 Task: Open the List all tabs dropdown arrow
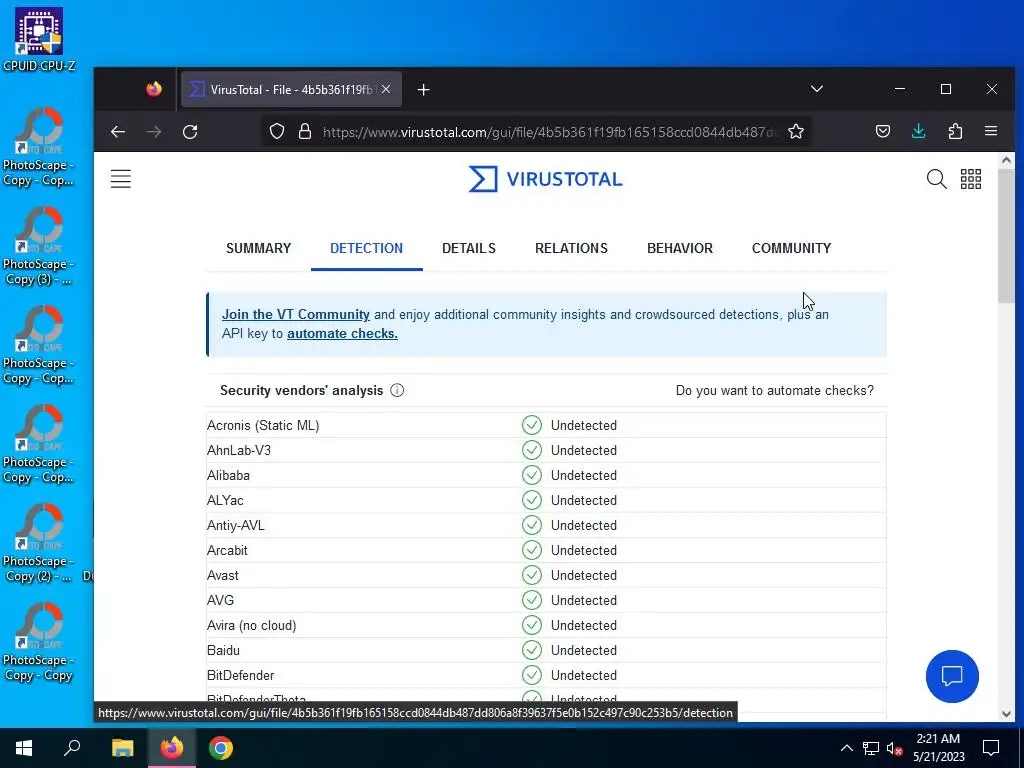click(x=816, y=89)
